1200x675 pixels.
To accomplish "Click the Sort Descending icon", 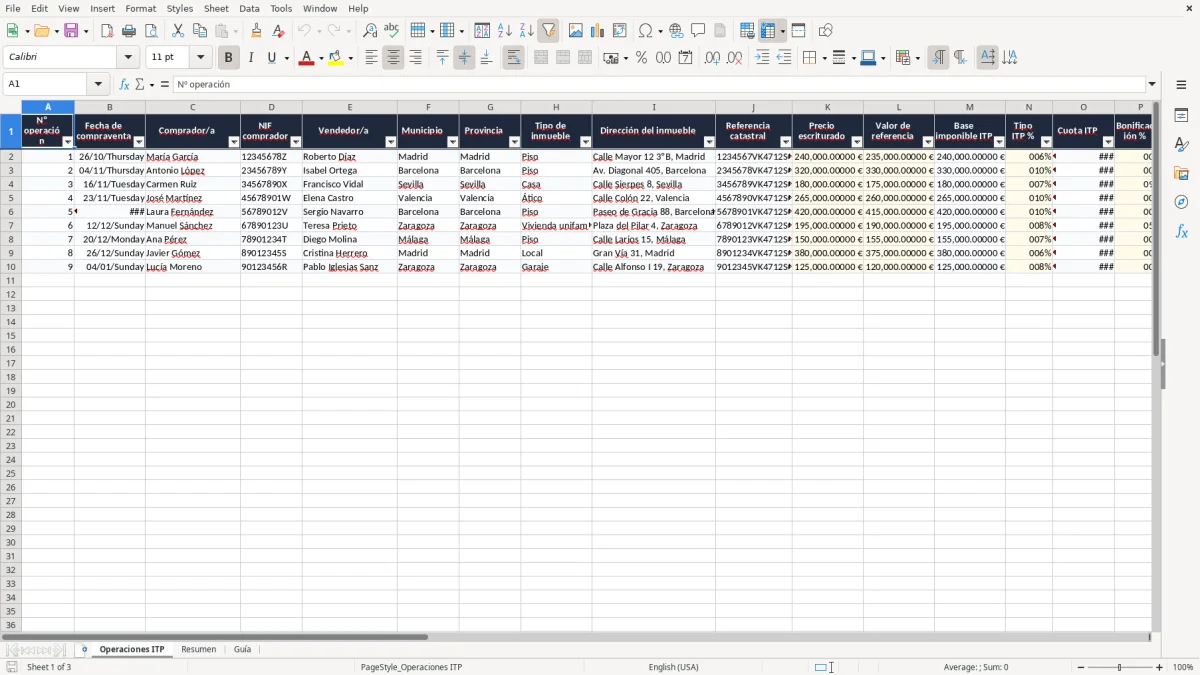I will tap(527, 31).
